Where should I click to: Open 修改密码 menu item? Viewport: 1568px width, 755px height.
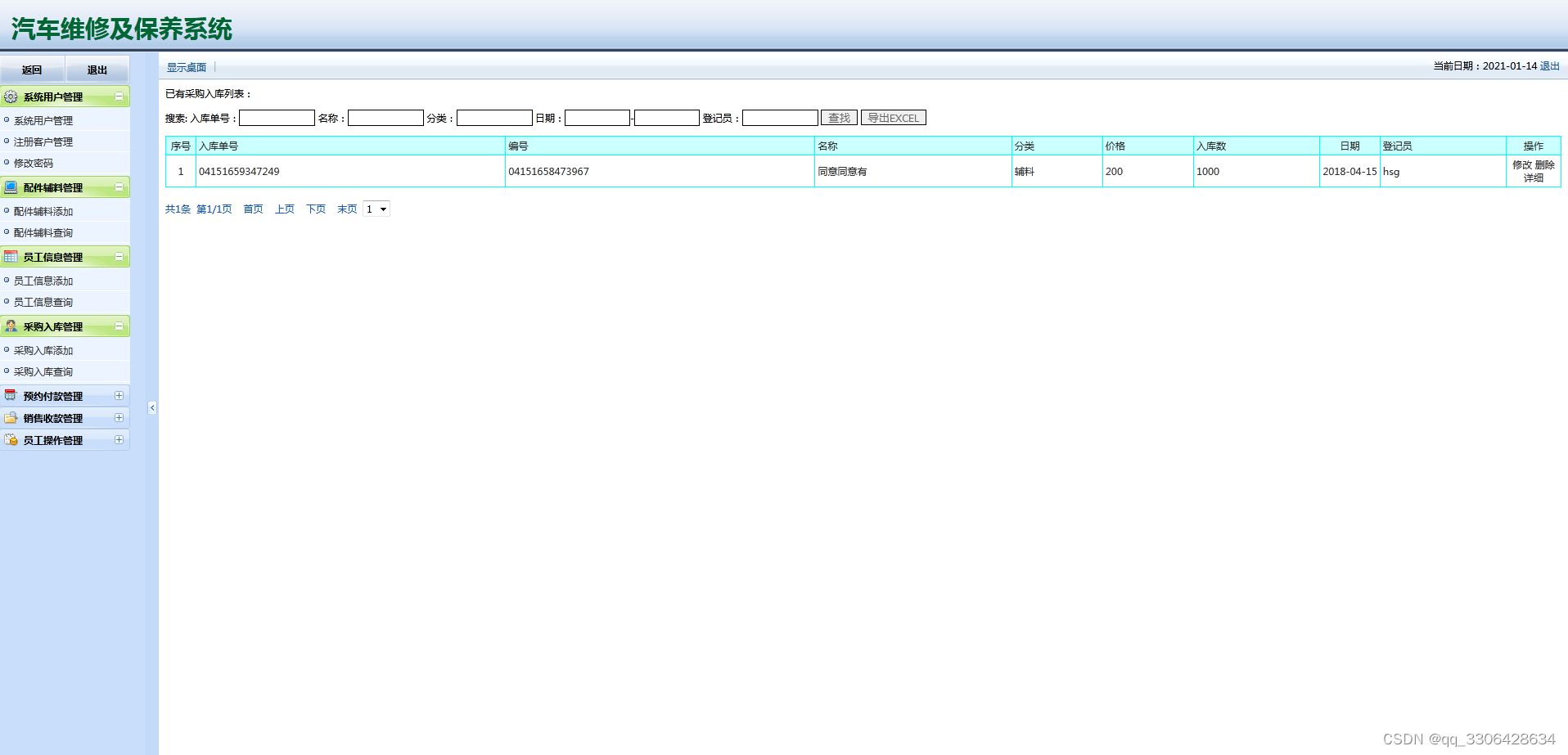click(34, 163)
